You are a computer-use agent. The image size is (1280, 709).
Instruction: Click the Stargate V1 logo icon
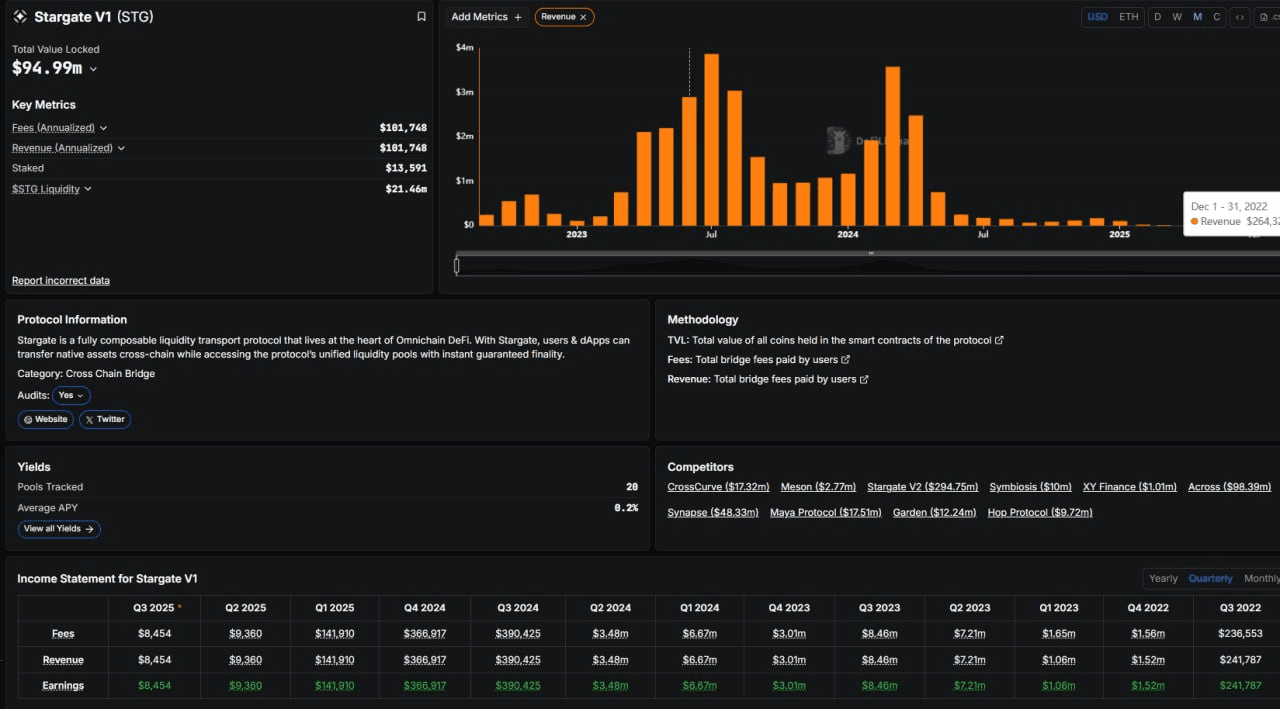click(20, 17)
